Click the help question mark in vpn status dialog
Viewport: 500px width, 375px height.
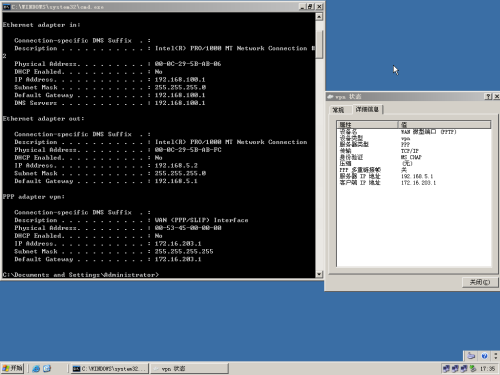click(488, 96)
